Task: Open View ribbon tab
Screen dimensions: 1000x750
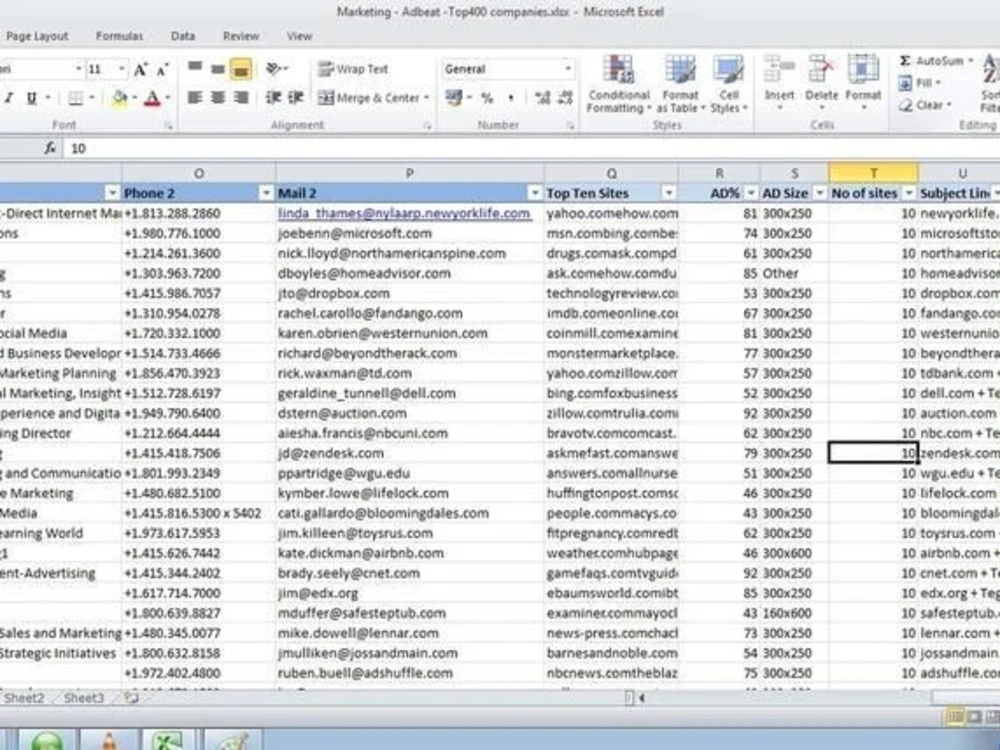Action: coord(299,36)
